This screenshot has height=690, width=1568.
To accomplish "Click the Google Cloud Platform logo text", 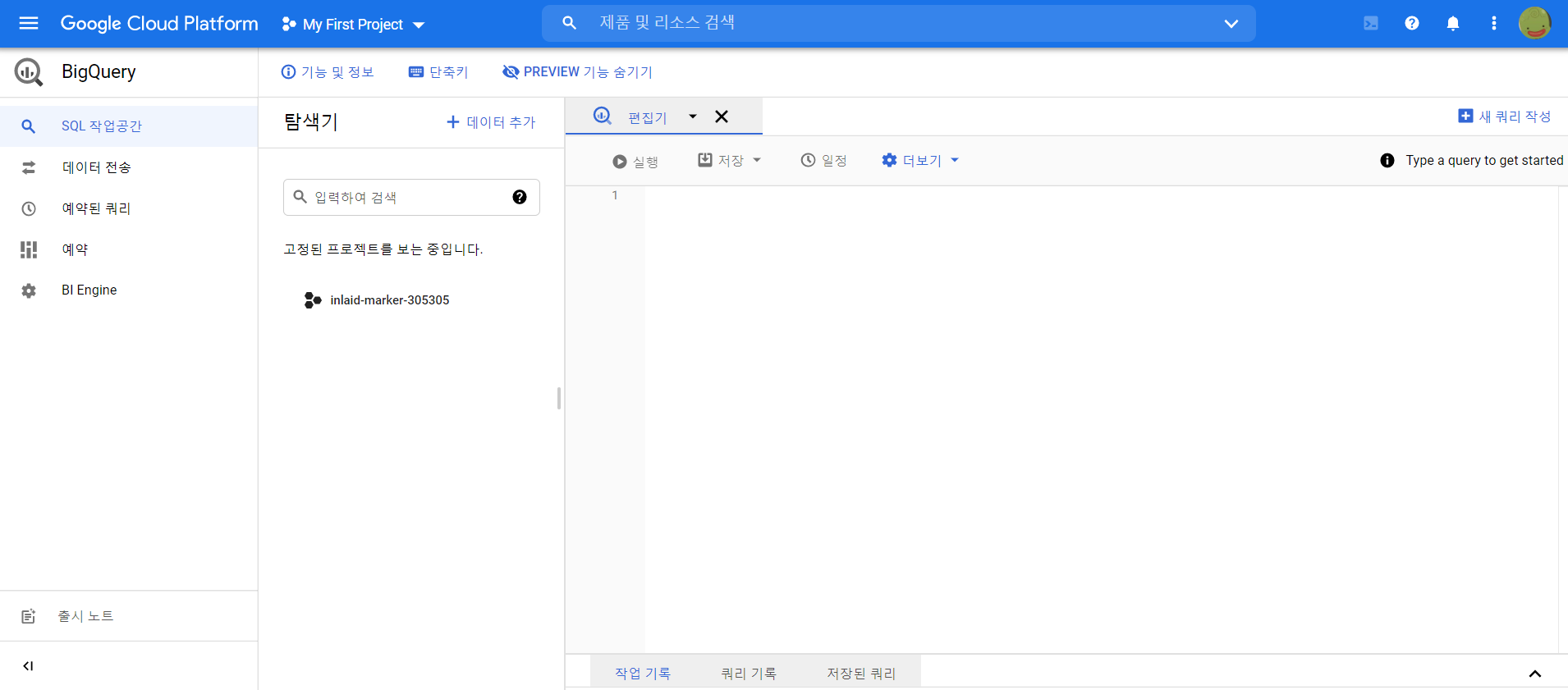I will (x=159, y=24).
